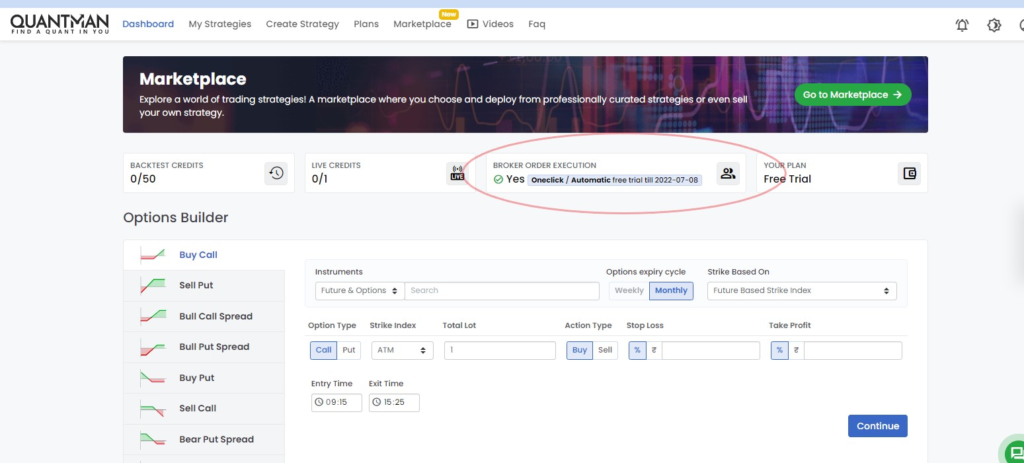1024x463 pixels.
Task: Click the Buy Put payoff chart icon
Action: (152, 377)
